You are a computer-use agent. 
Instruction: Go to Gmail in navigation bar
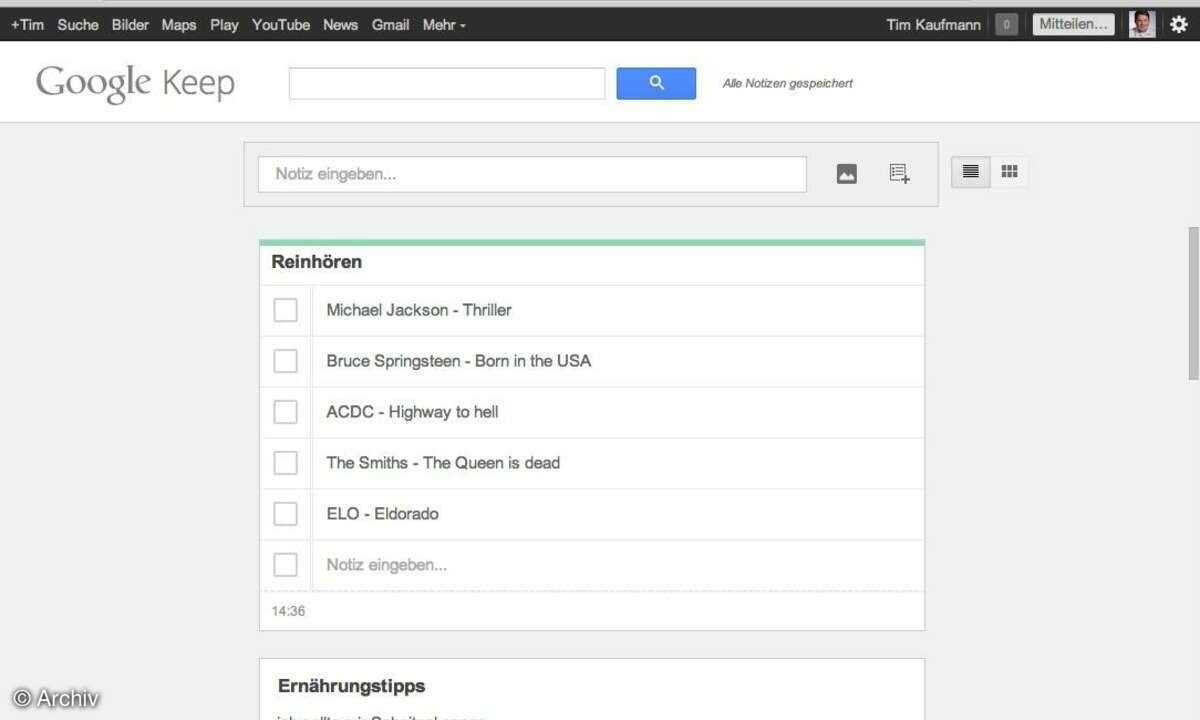[x=390, y=25]
